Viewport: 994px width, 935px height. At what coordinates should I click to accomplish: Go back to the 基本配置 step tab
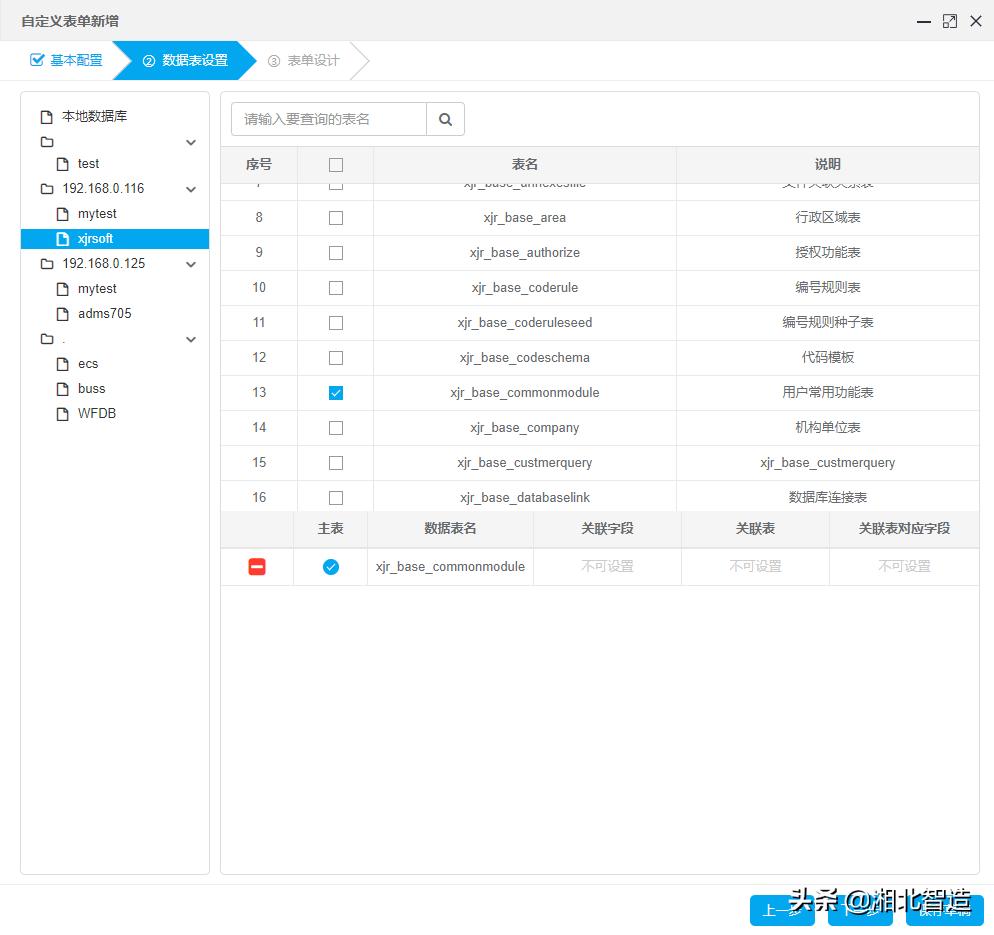[67, 60]
